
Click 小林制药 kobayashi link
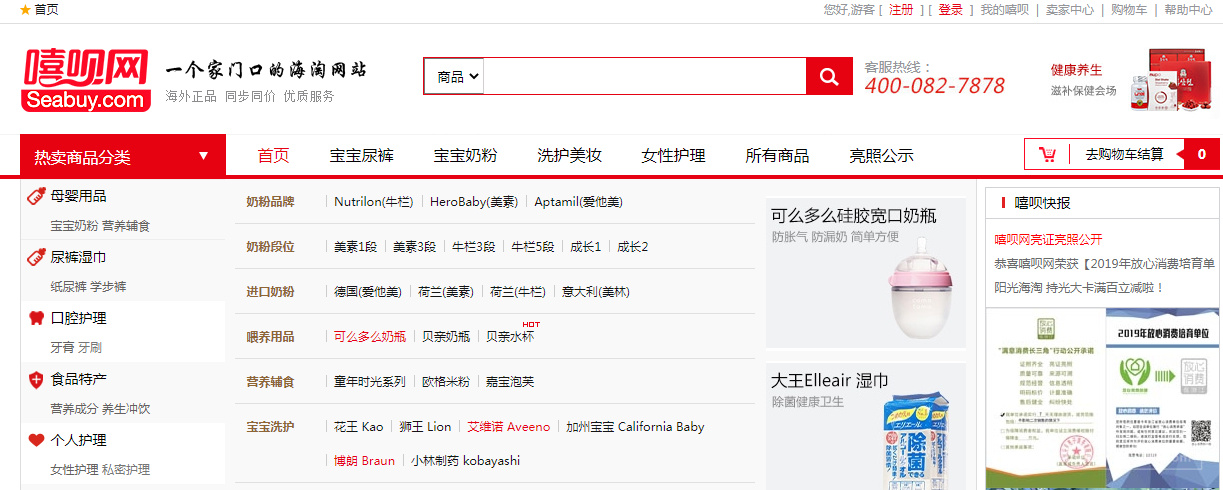(466, 461)
